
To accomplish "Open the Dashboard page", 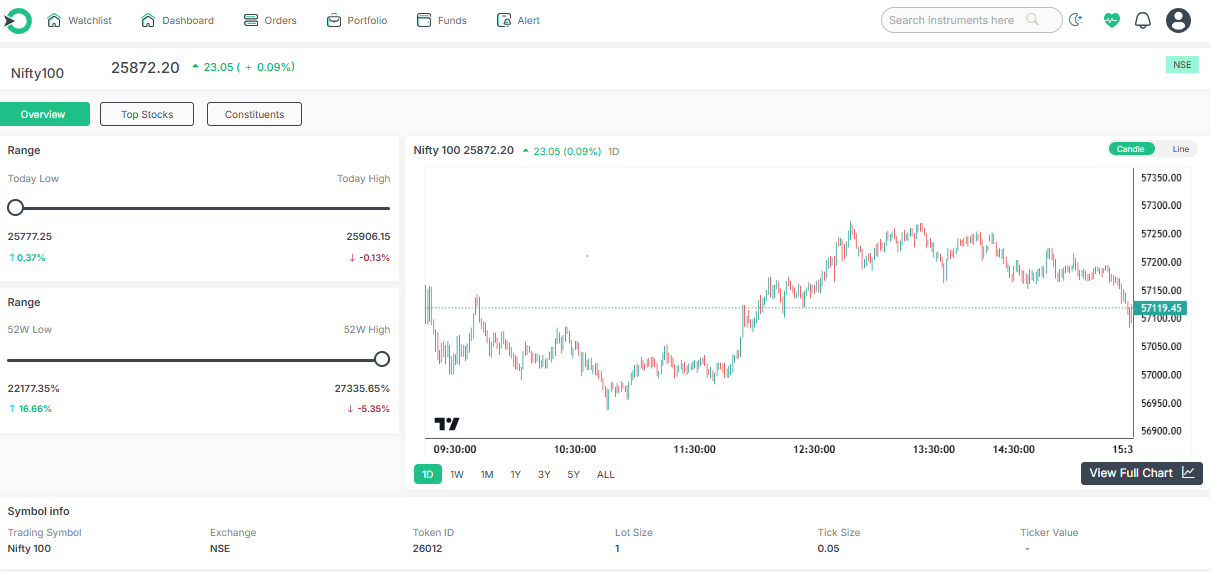I will 178,20.
